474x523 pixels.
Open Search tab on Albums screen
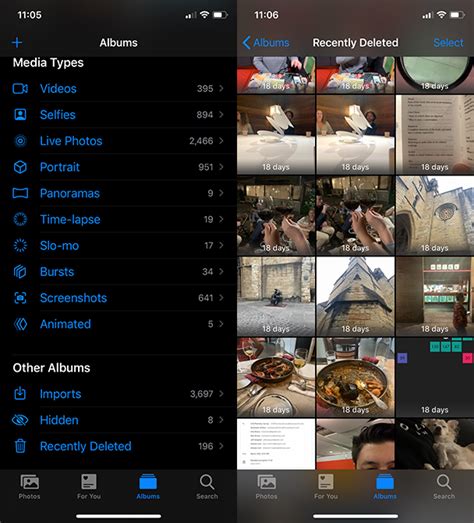(207, 487)
